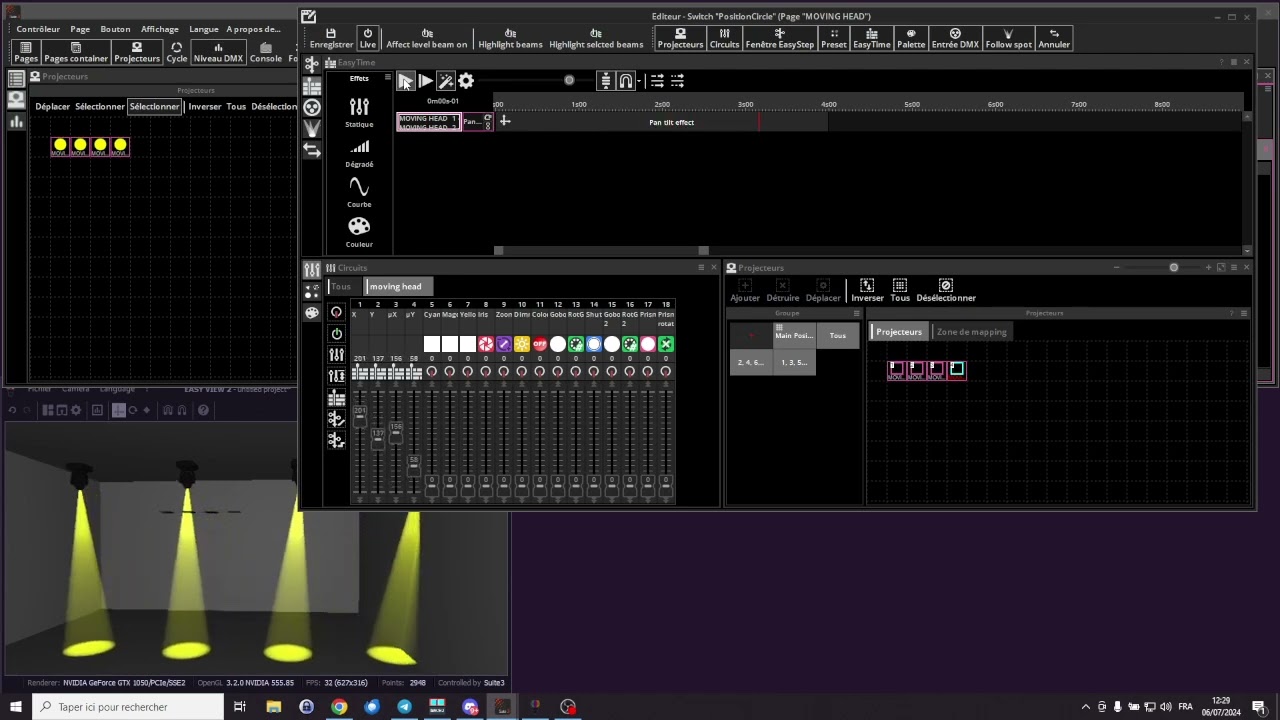Open the Palette window button
This screenshot has height=720, width=1280.
tap(911, 38)
